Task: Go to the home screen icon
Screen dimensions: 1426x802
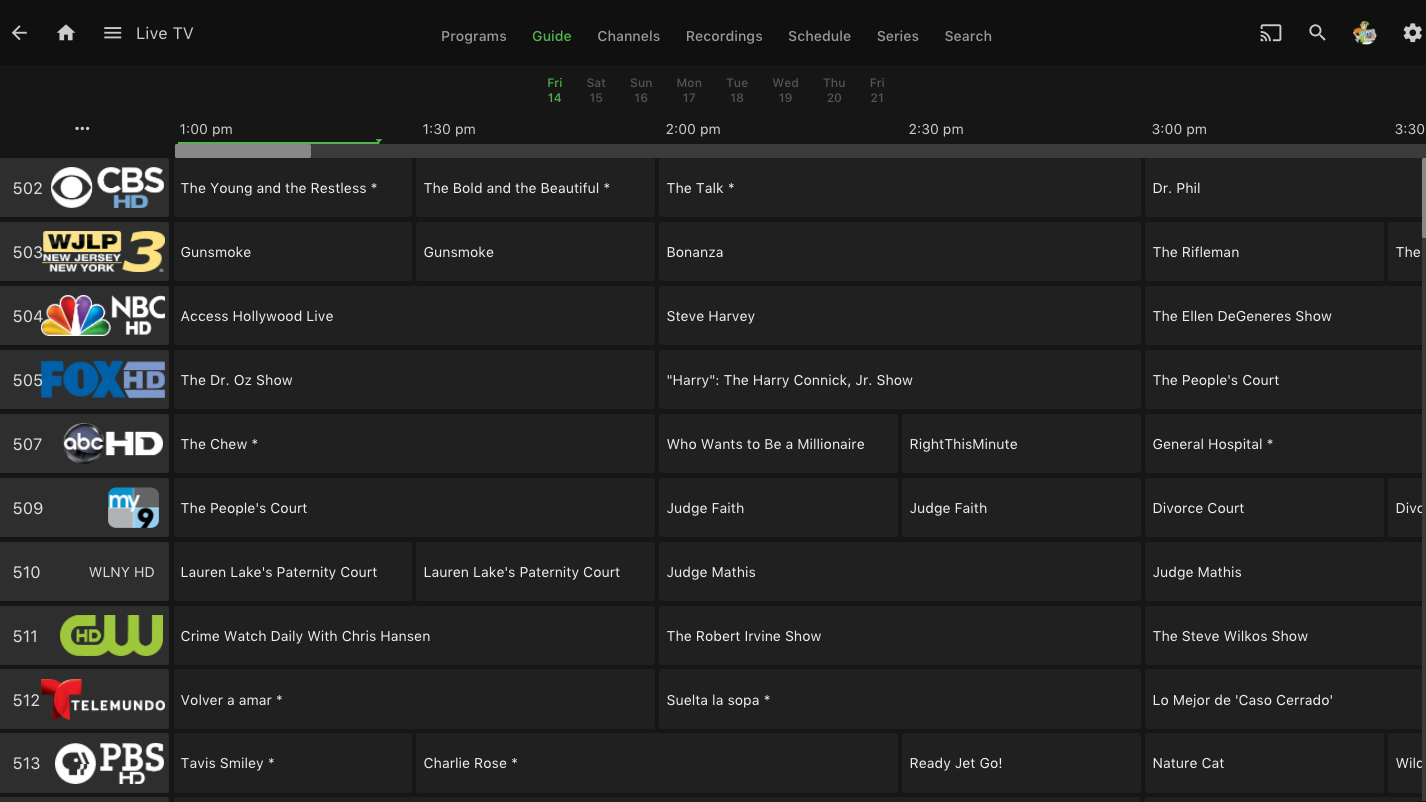Action: coord(66,33)
